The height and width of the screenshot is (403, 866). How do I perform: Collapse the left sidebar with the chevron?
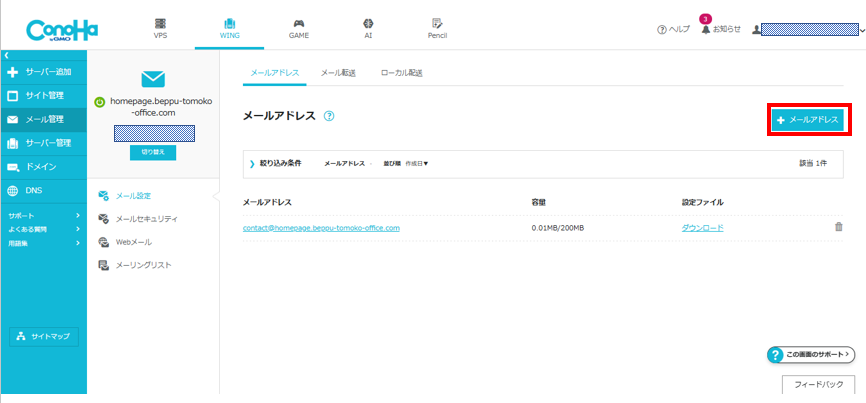(7, 55)
